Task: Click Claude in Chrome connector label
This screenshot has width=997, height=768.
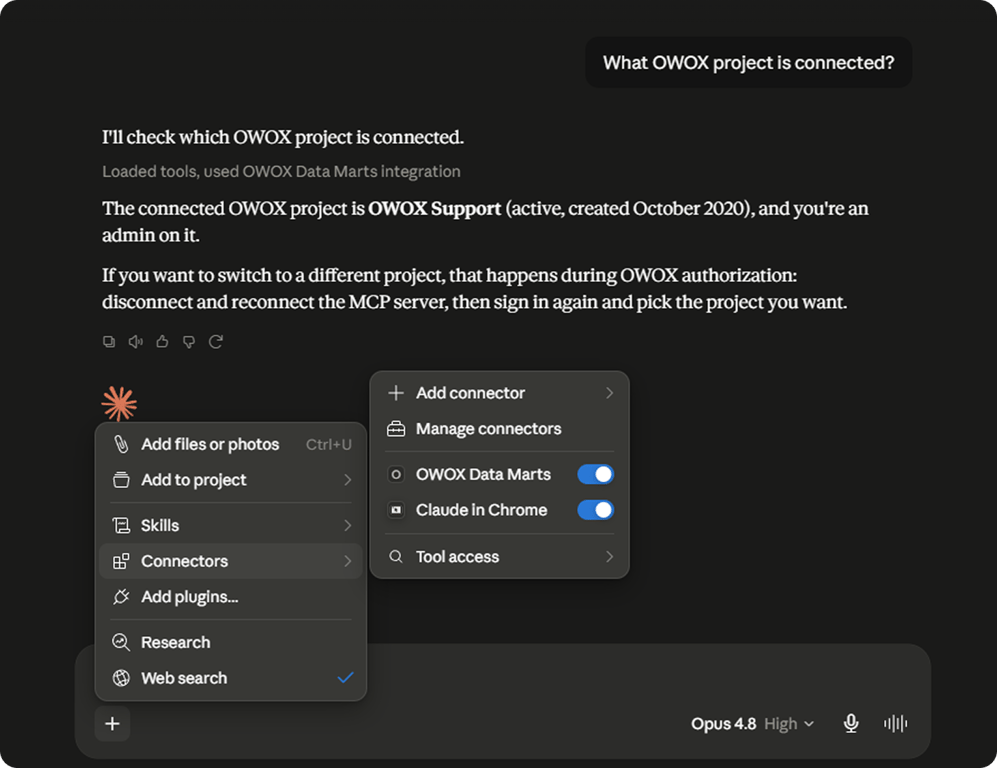Action: tap(481, 510)
